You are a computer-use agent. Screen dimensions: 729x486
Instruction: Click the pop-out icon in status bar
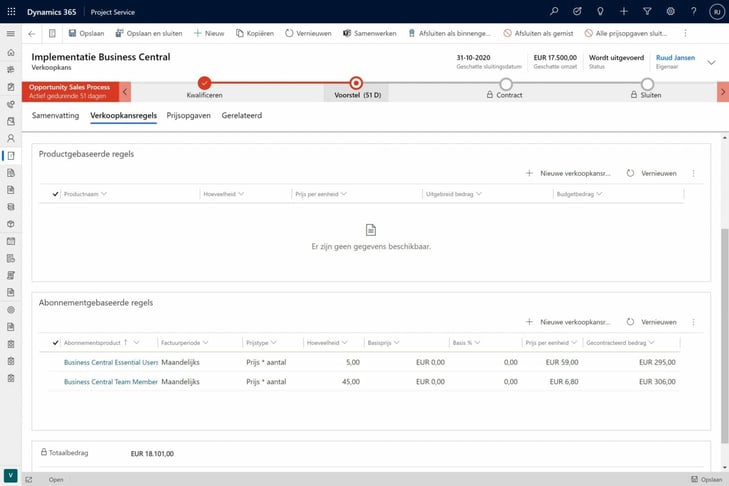point(29,479)
